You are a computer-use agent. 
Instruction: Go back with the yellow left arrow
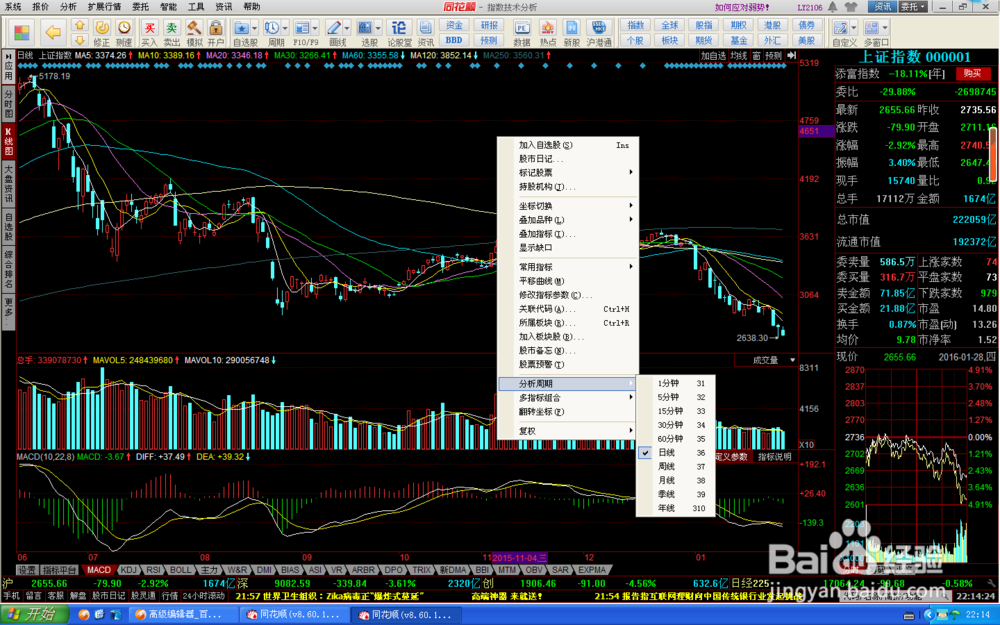click(54, 32)
